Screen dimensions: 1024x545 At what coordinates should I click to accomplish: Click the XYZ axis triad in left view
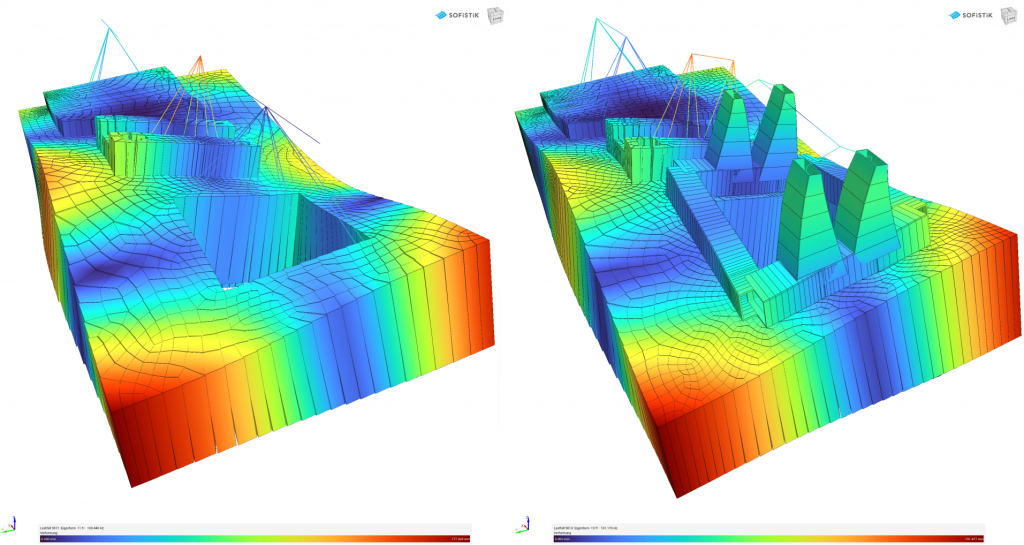[9, 523]
